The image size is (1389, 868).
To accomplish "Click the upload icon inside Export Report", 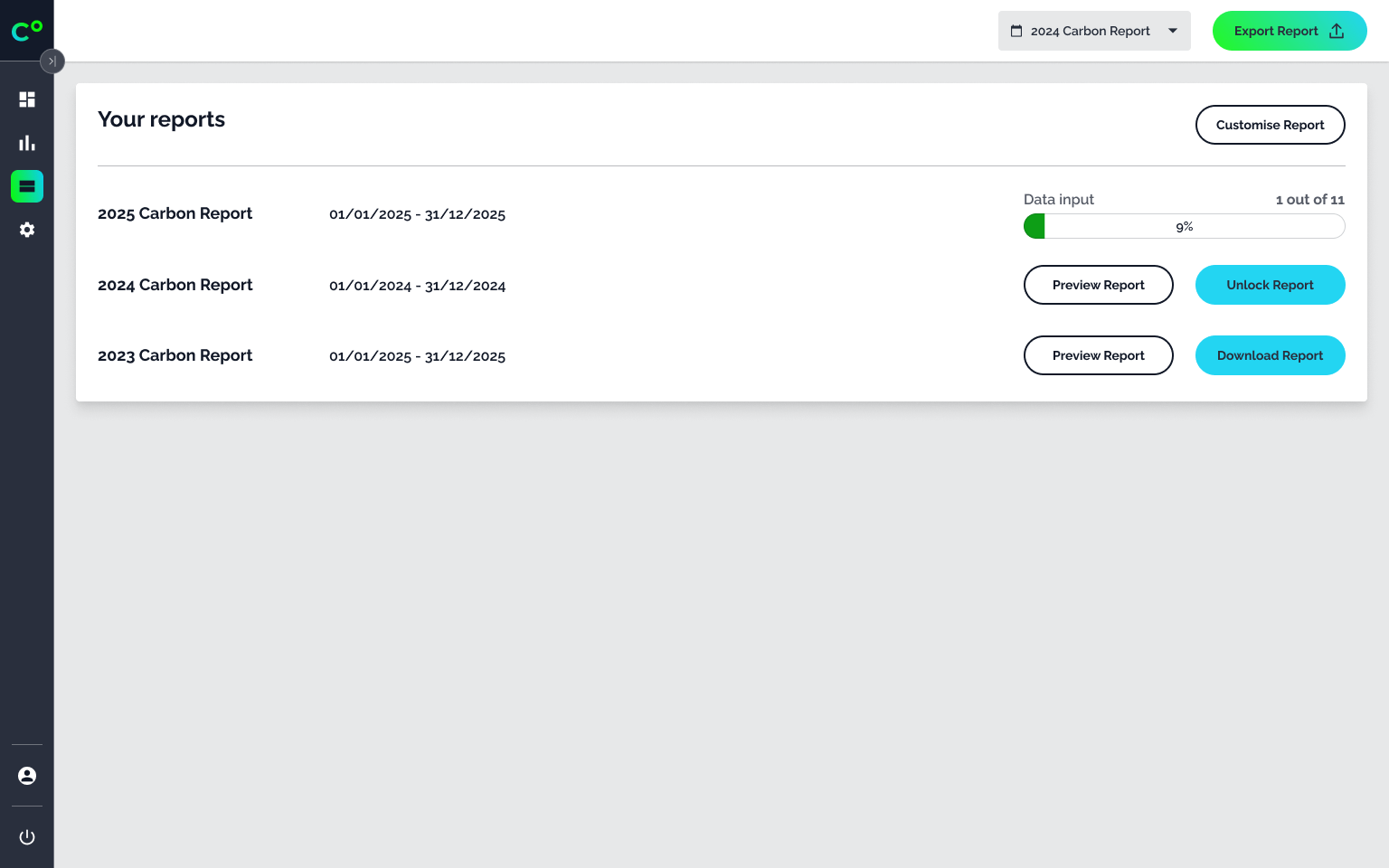I will pos(1337,30).
